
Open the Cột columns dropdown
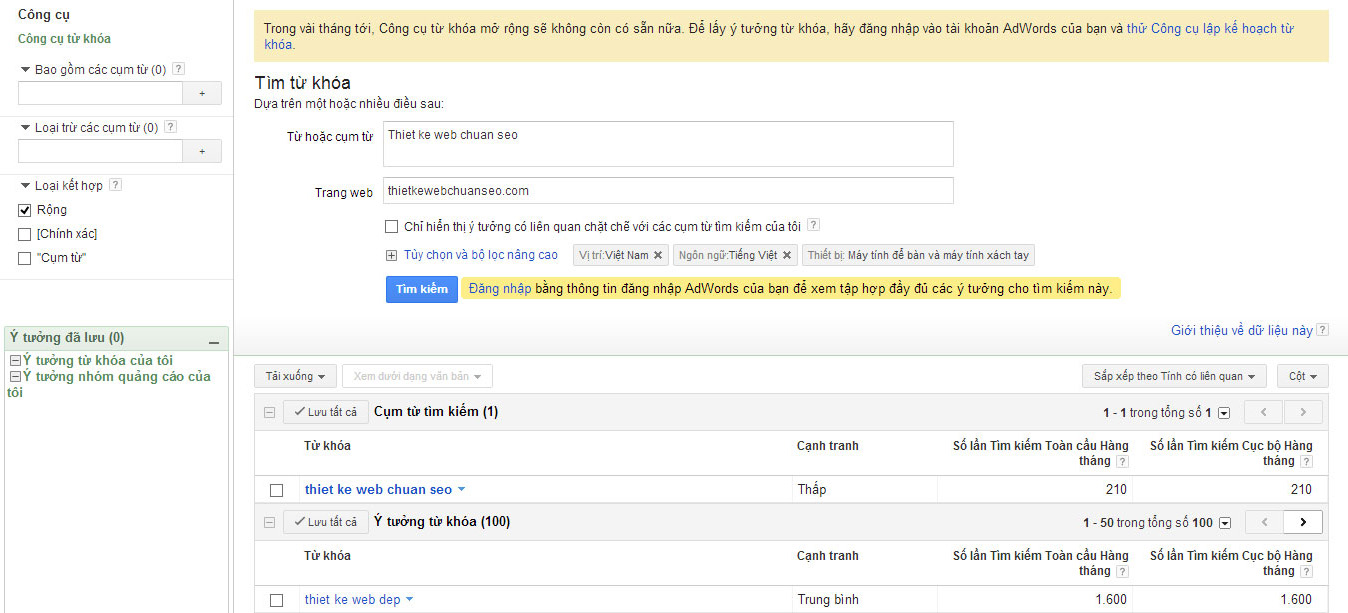[x=1302, y=377]
